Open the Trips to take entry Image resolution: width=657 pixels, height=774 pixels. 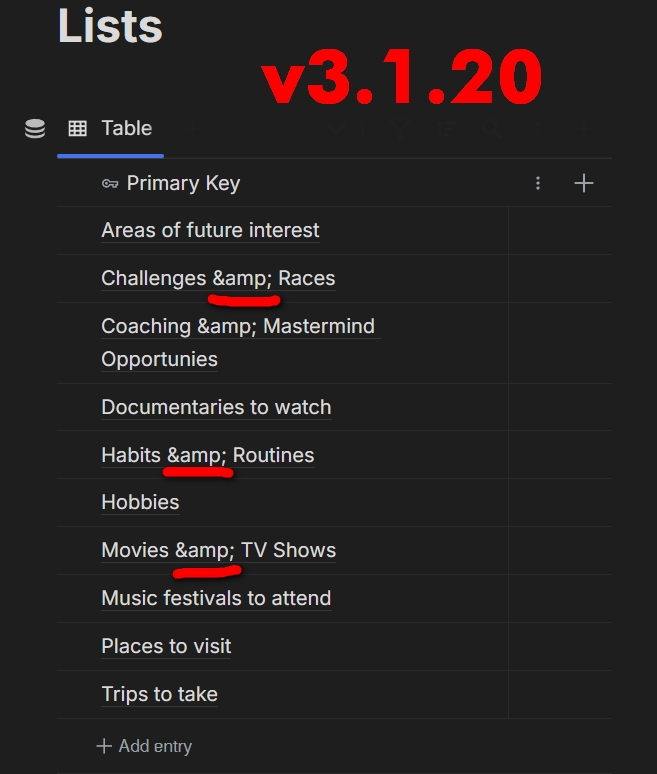[159, 694]
